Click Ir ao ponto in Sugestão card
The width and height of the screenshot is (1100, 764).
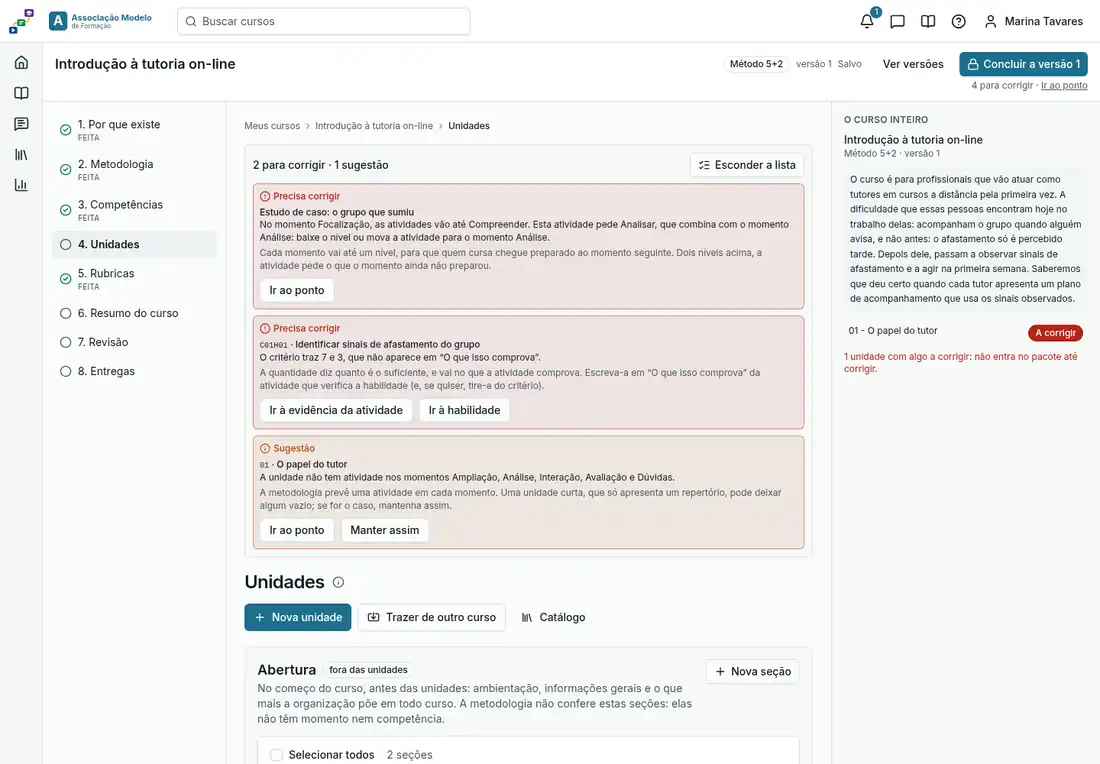click(x=297, y=530)
